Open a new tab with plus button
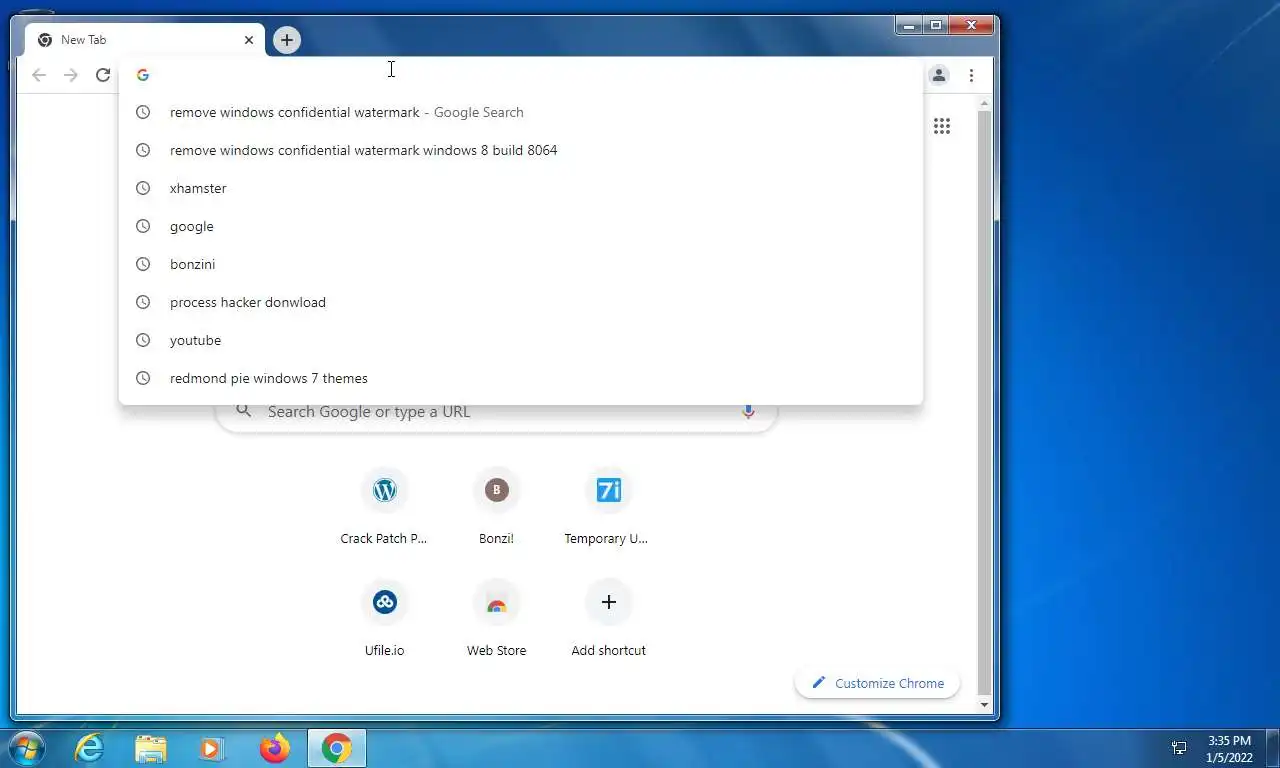 (x=287, y=40)
